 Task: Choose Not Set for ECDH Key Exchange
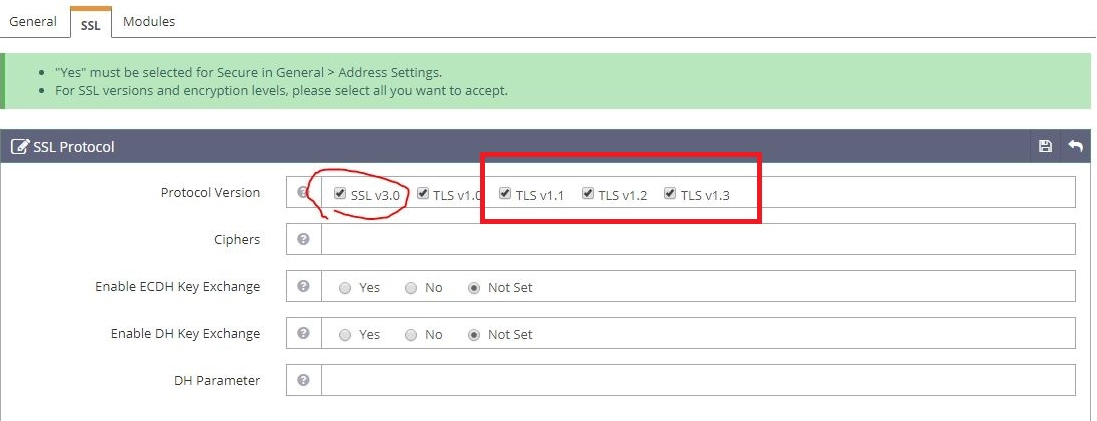[474, 288]
